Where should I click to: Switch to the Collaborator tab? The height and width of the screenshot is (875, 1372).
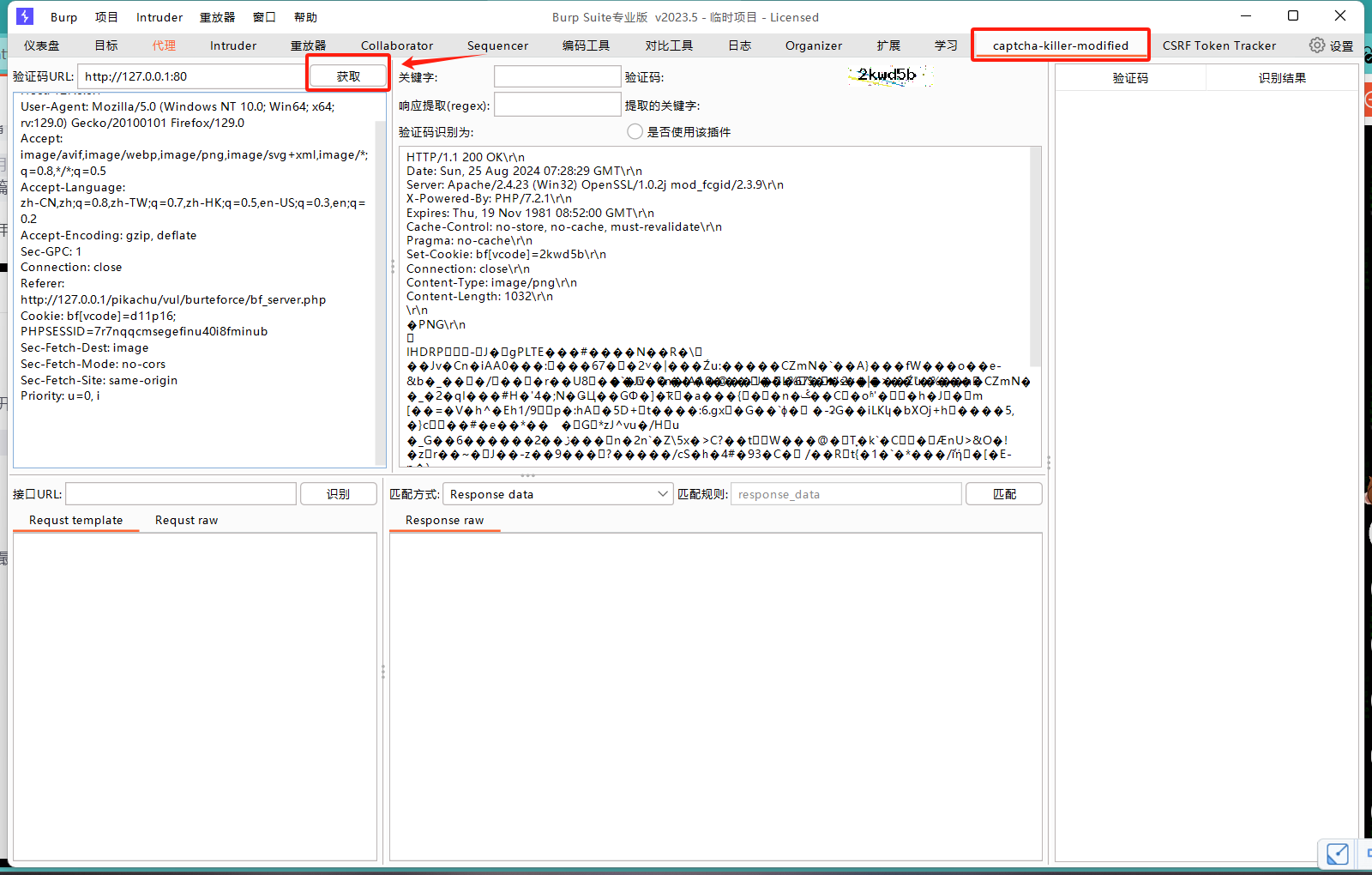(397, 45)
